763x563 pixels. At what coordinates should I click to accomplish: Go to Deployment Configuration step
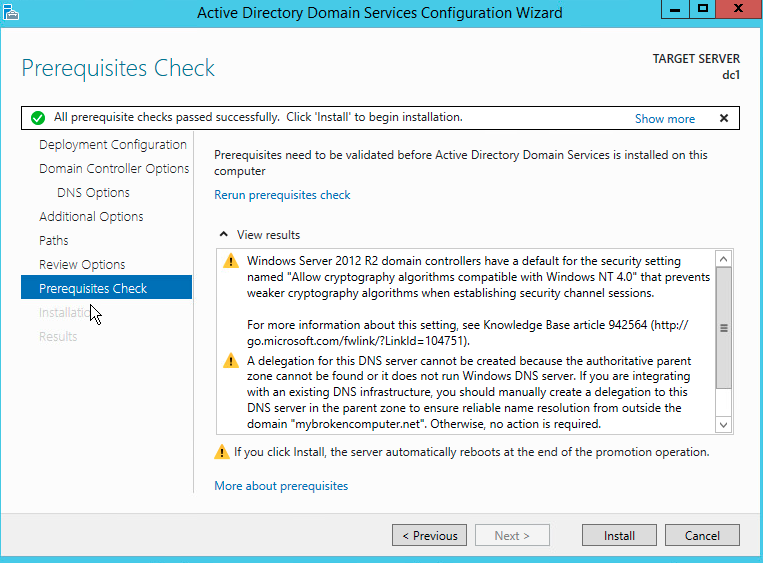[x=112, y=145]
